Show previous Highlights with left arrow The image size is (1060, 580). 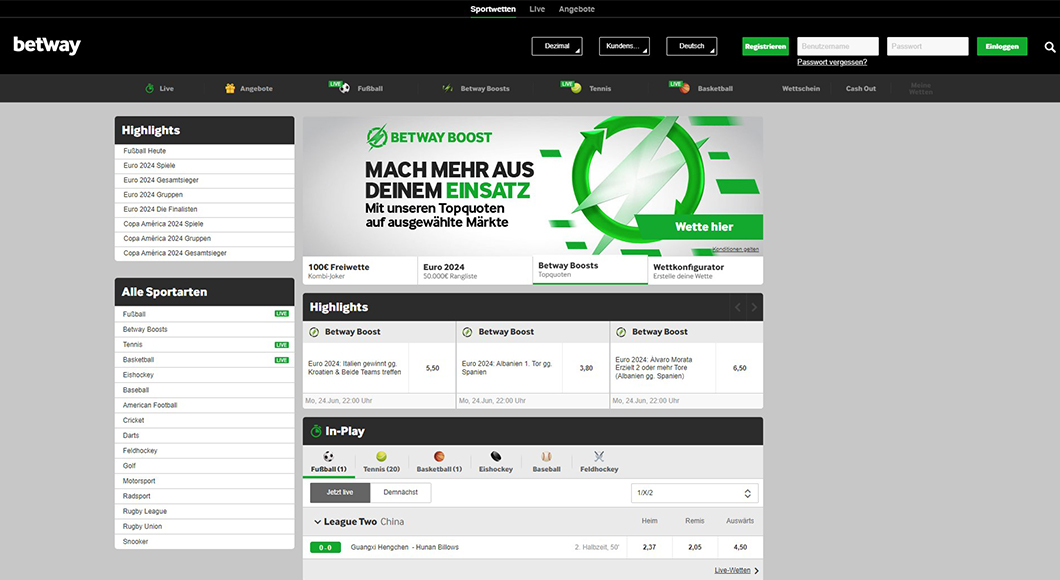[738, 308]
